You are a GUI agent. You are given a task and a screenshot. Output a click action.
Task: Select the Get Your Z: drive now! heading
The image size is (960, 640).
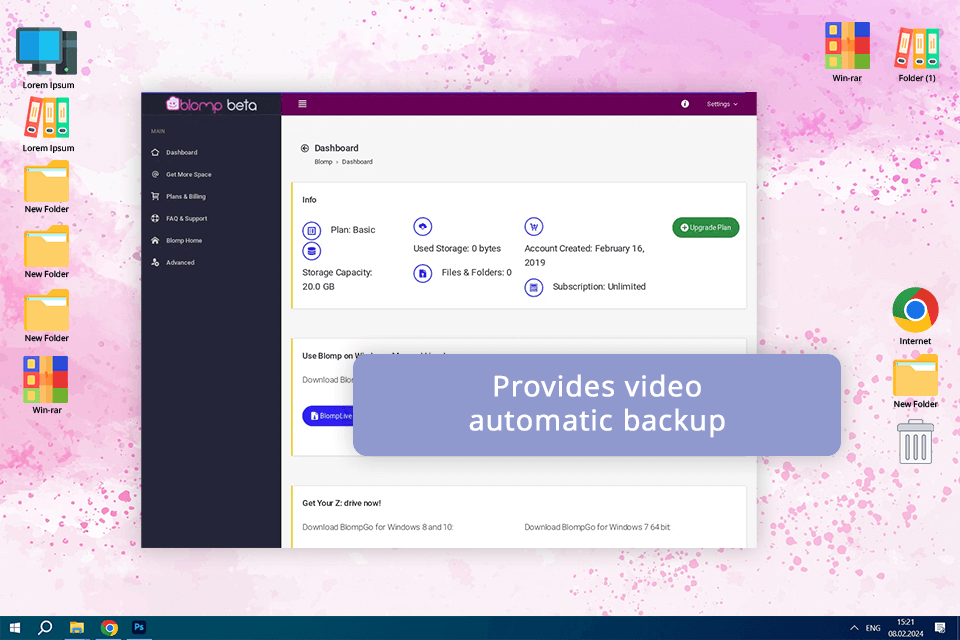342,503
